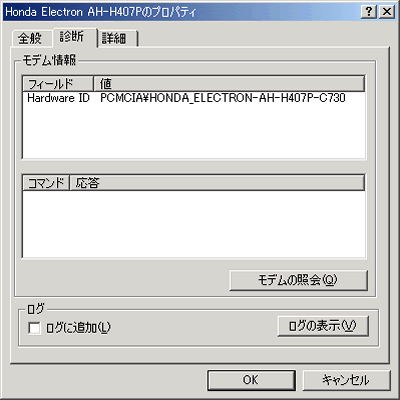The height and width of the screenshot is (400, 400).
Task: Switch to the 全般 tab
Action: [30, 38]
